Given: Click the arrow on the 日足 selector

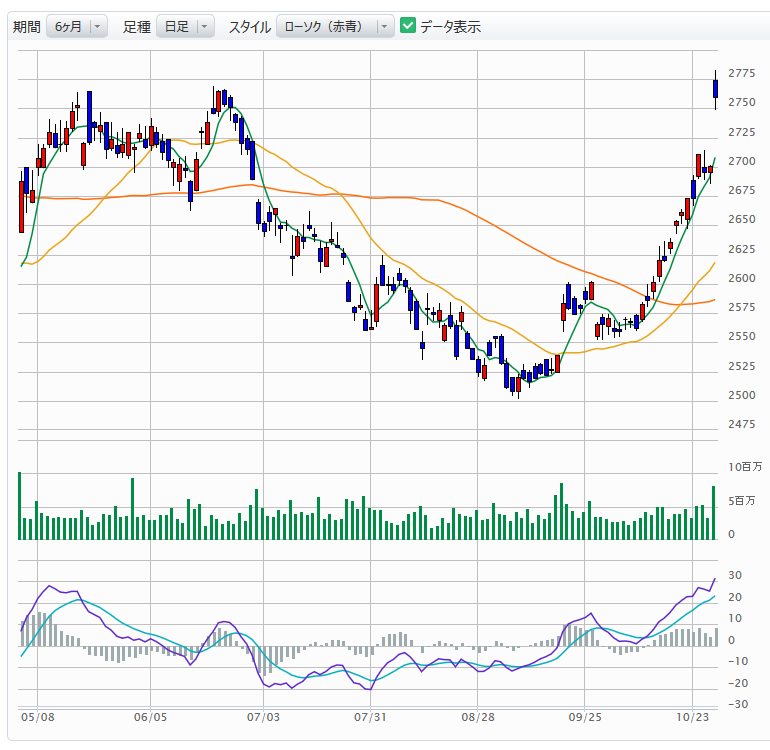Looking at the screenshot, I should coord(205,27).
